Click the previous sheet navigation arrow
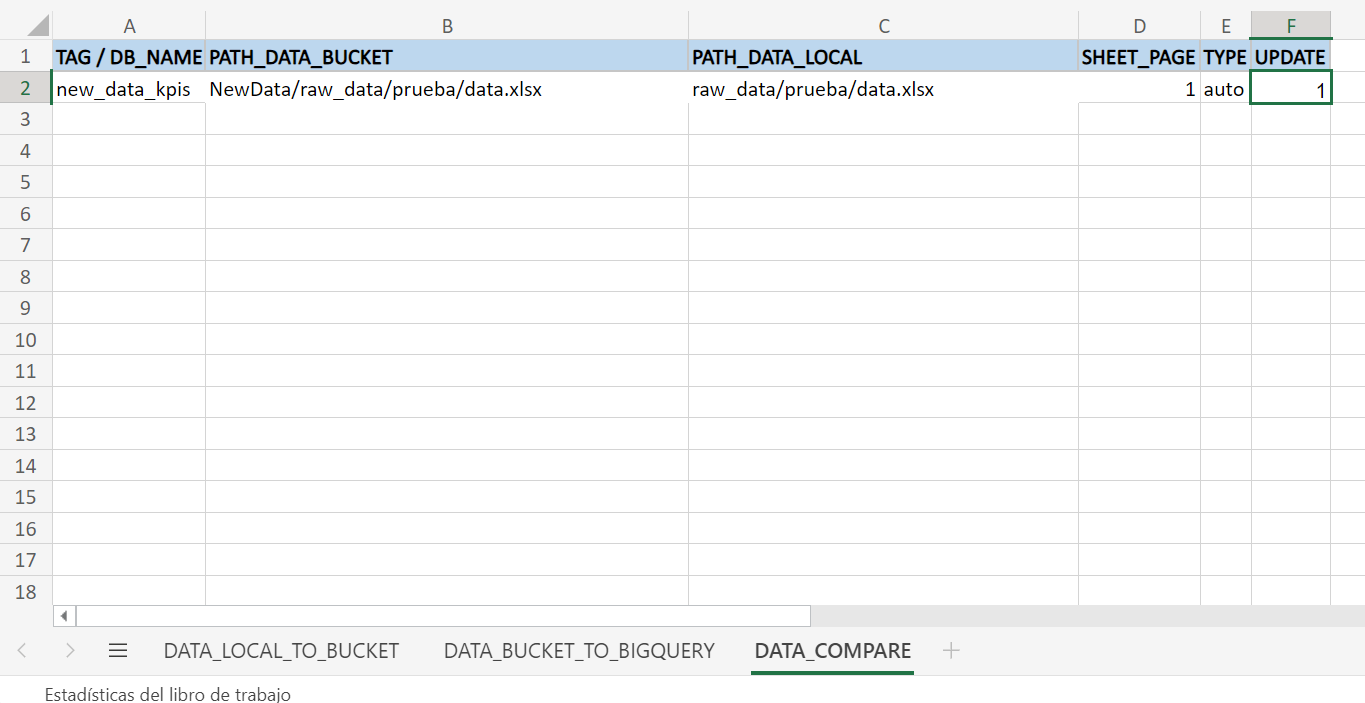The width and height of the screenshot is (1365, 703). [22, 651]
